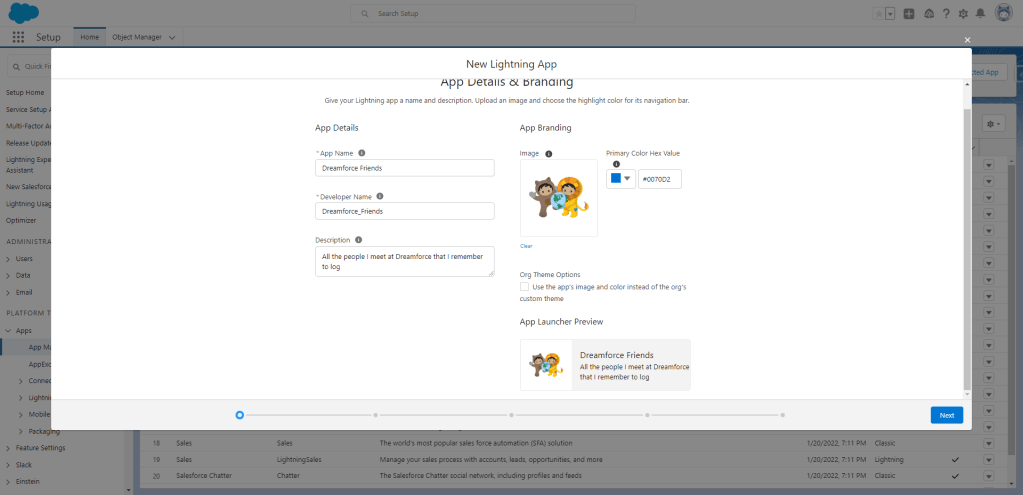Image resolution: width=1023 pixels, height=495 pixels.
Task: Click the info icon beside Description label
Action: pyautogui.click(x=358, y=240)
